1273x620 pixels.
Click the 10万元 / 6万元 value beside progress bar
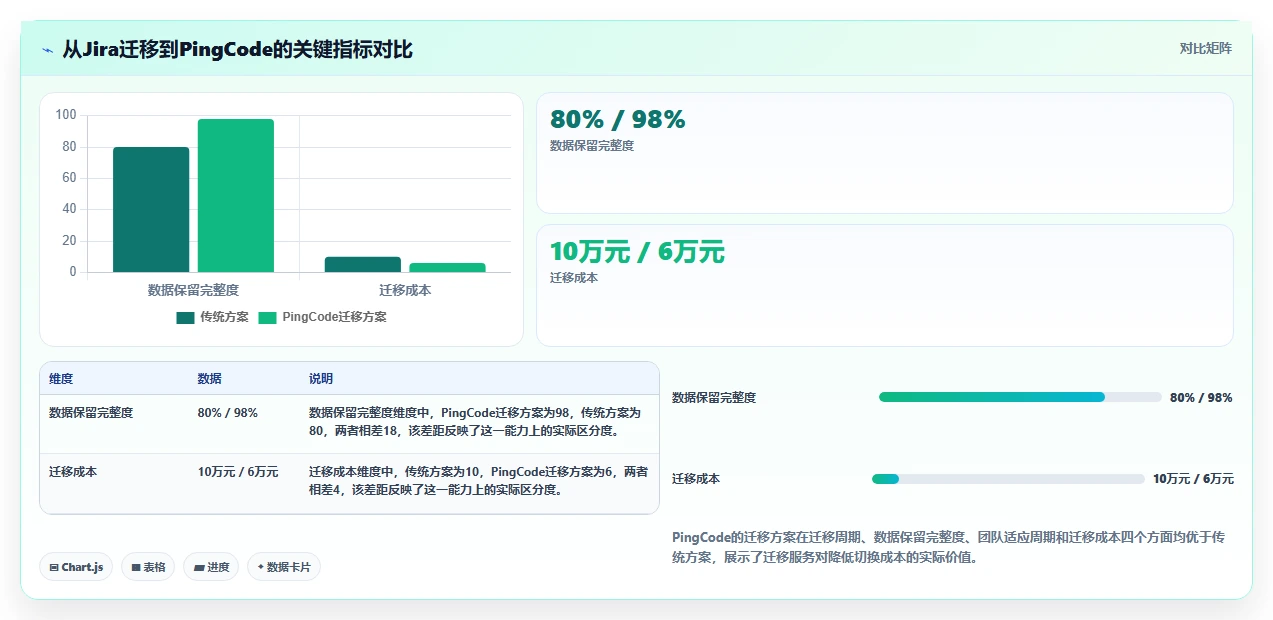click(x=1193, y=479)
